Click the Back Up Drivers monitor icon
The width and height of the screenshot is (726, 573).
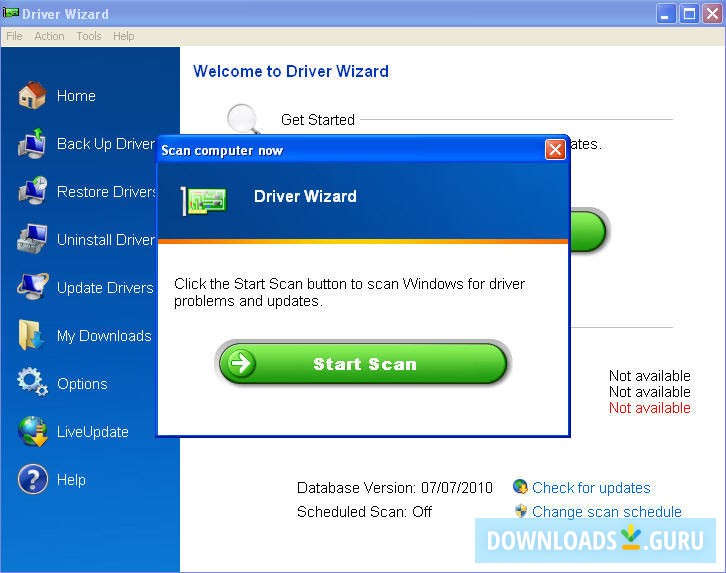tap(32, 143)
